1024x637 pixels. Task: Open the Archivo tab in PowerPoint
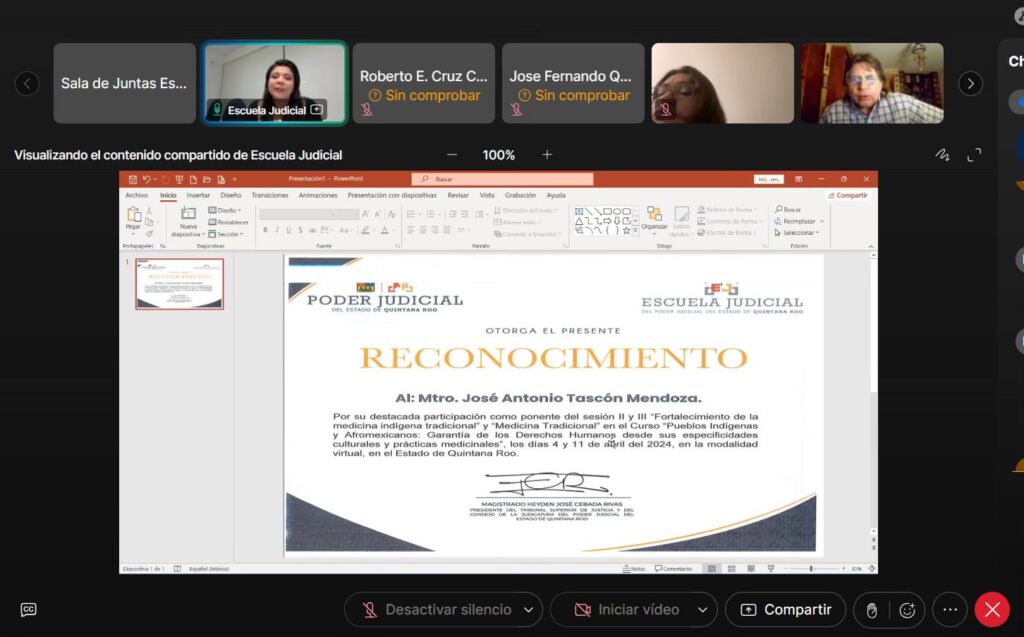[136, 195]
